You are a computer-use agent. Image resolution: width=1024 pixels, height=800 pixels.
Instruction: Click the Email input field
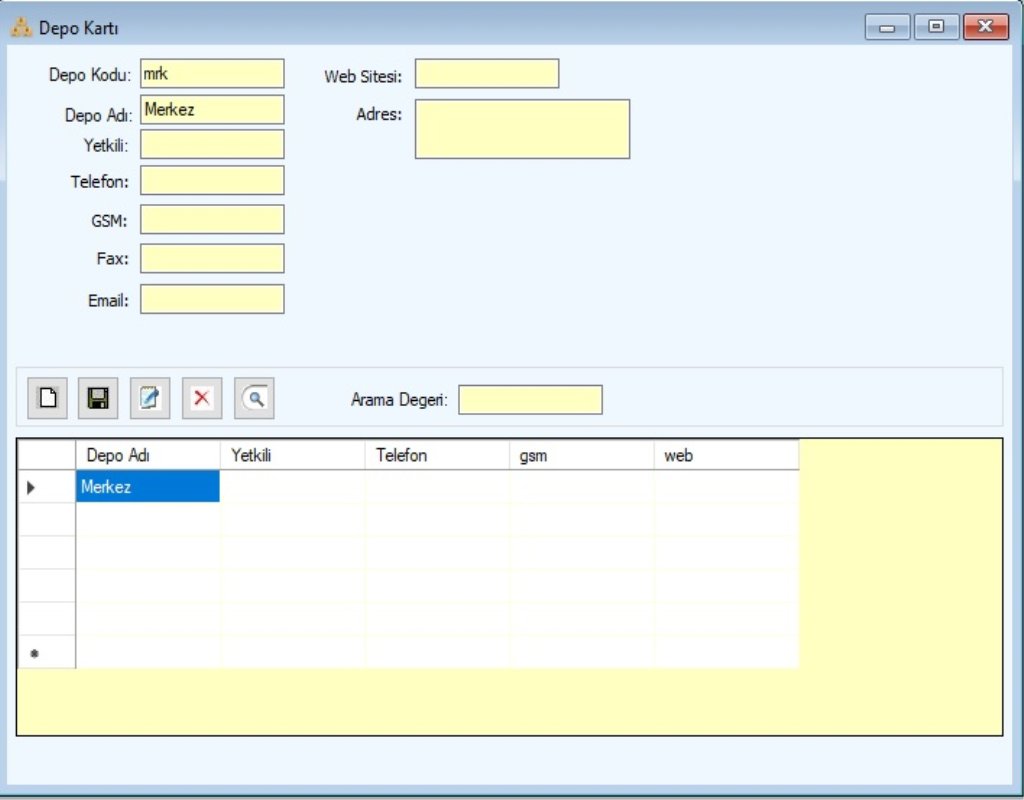pyautogui.click(x=212, y=299)
